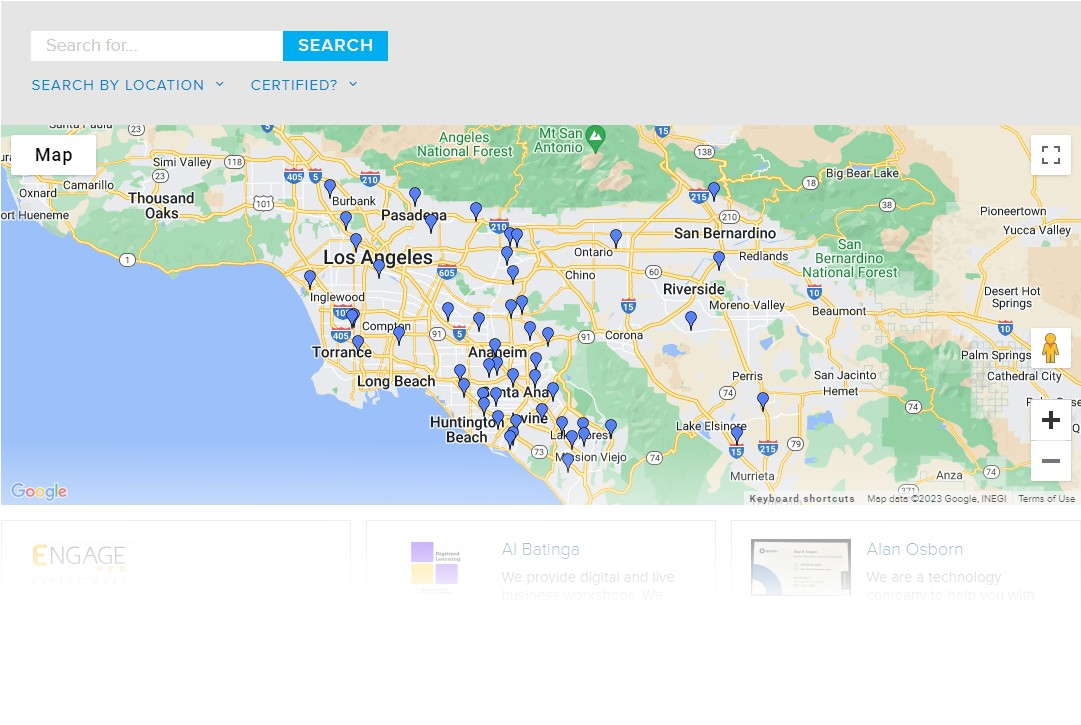
Task: Toggle fullscreen map view
Action: click(x=1050, y=155)
